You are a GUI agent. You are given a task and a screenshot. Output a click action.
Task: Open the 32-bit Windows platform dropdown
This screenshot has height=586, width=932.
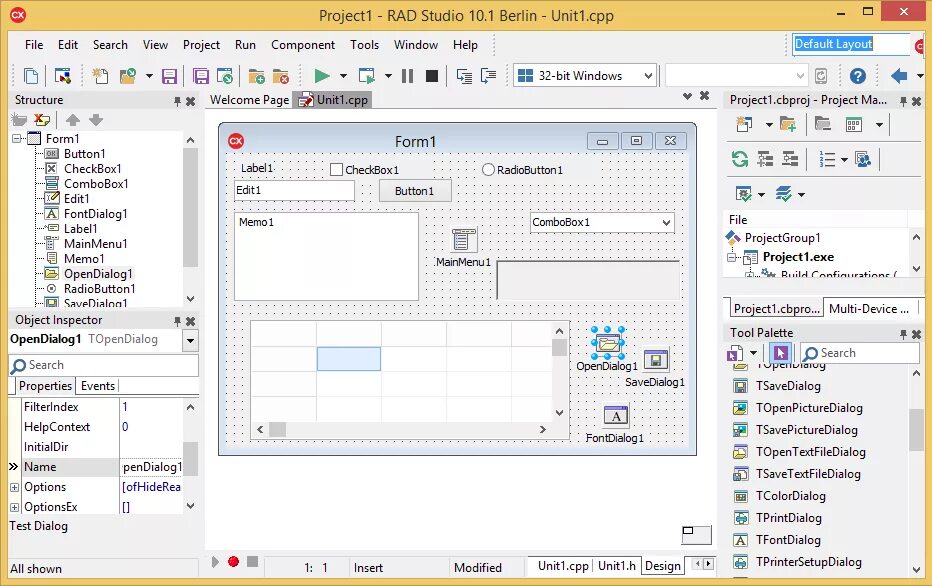(x=648, y=76)
